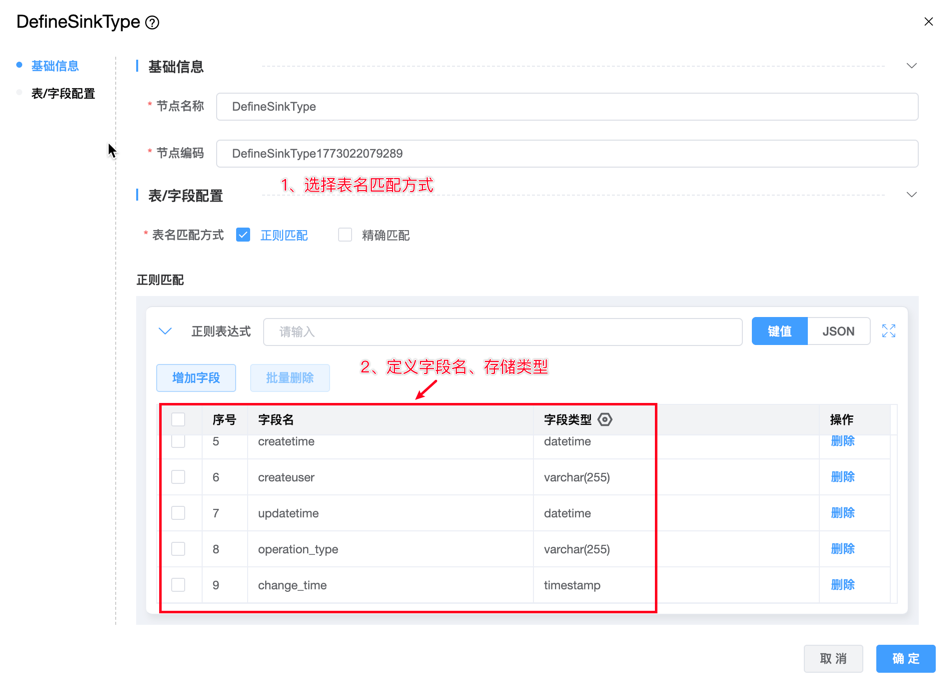Screen dimensions: 948x684
Task: Focus the 正则表达式 input field
Action: (x=502, y=331)
